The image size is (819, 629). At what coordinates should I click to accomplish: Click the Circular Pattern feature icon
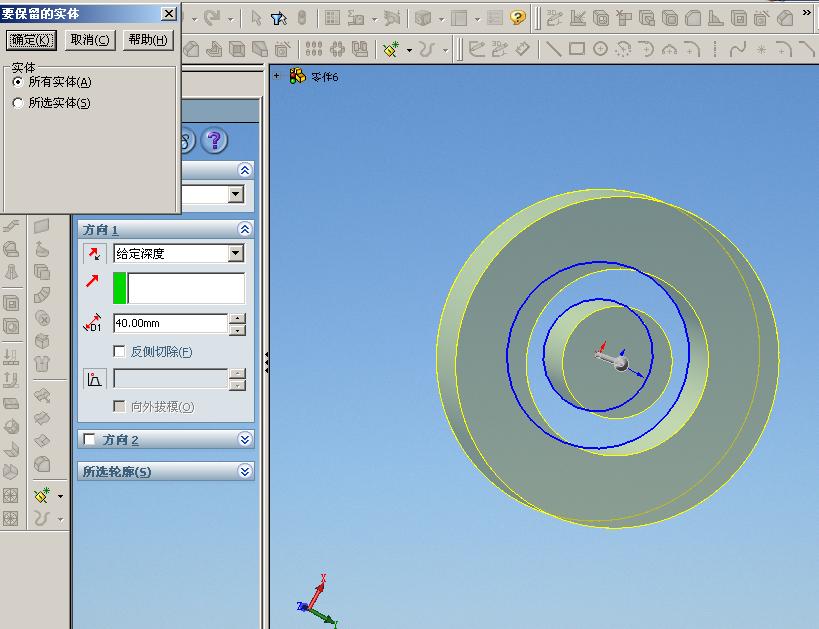337,49
